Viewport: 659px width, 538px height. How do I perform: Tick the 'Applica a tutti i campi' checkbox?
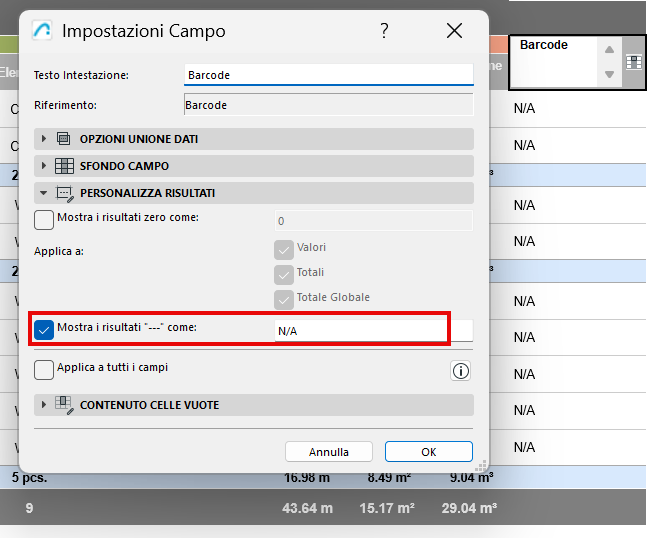[45, 370]
